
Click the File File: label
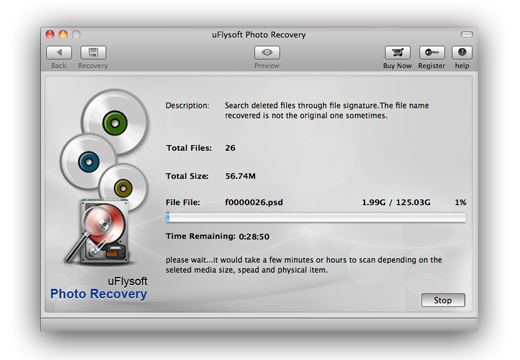[x=183, y=202]
